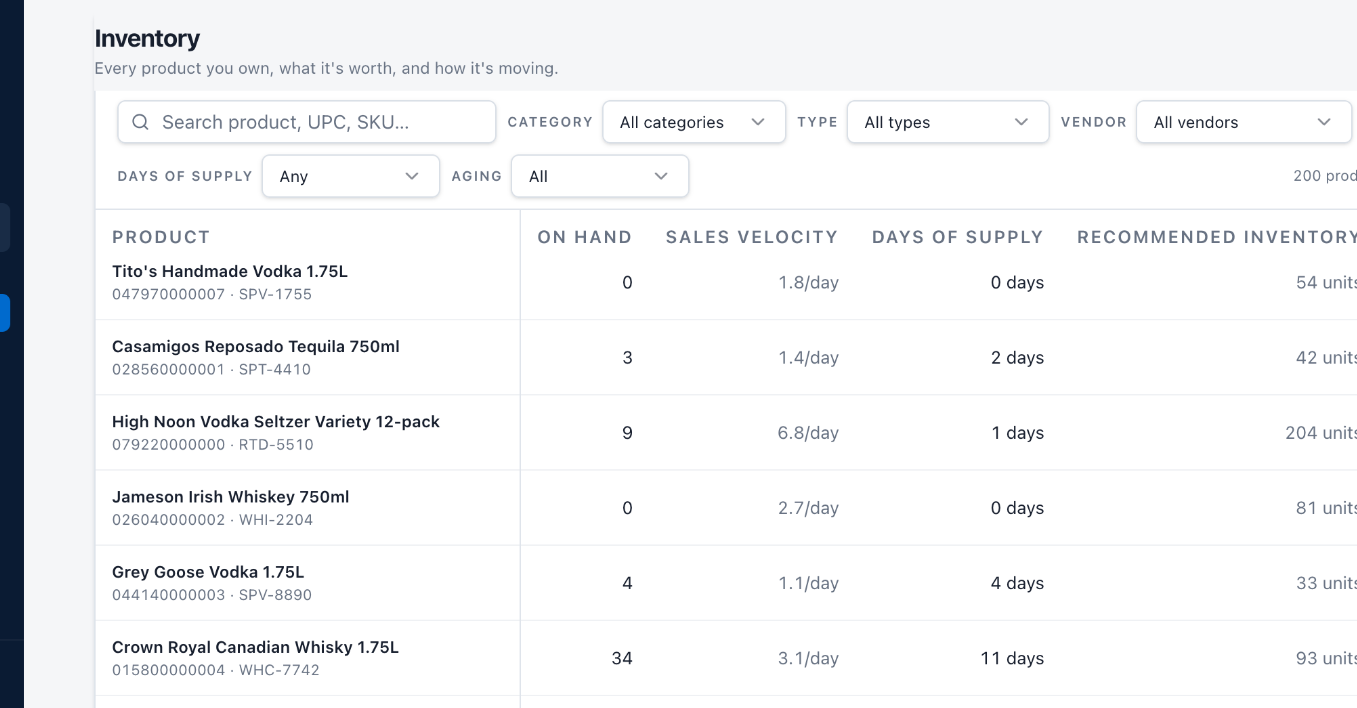Viewport: 1357px width, 708px height.
Task: Click SKU line 028560000001 · SPT-4410
Action: click(211, 369)
